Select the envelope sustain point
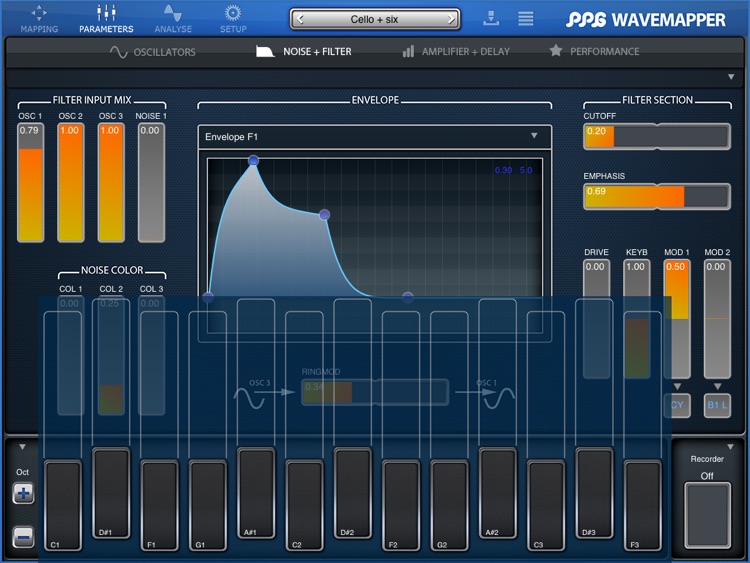 tap(324, 214)
